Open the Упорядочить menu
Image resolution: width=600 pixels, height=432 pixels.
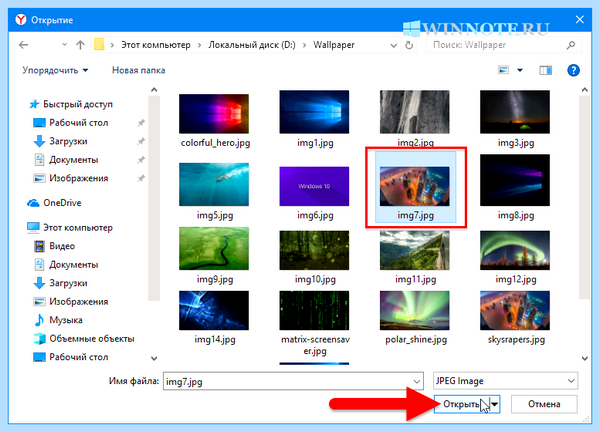[x=55, y=70]
